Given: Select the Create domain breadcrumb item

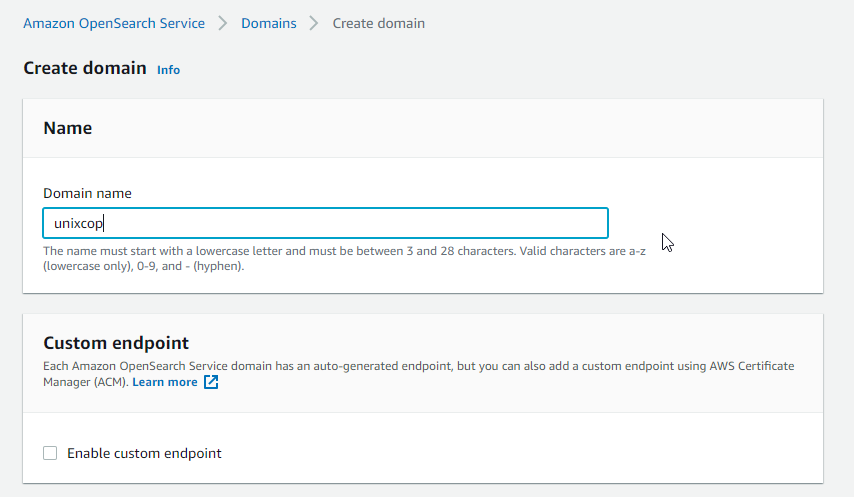Looking at the screenshot, I should [x=379, y=23].
